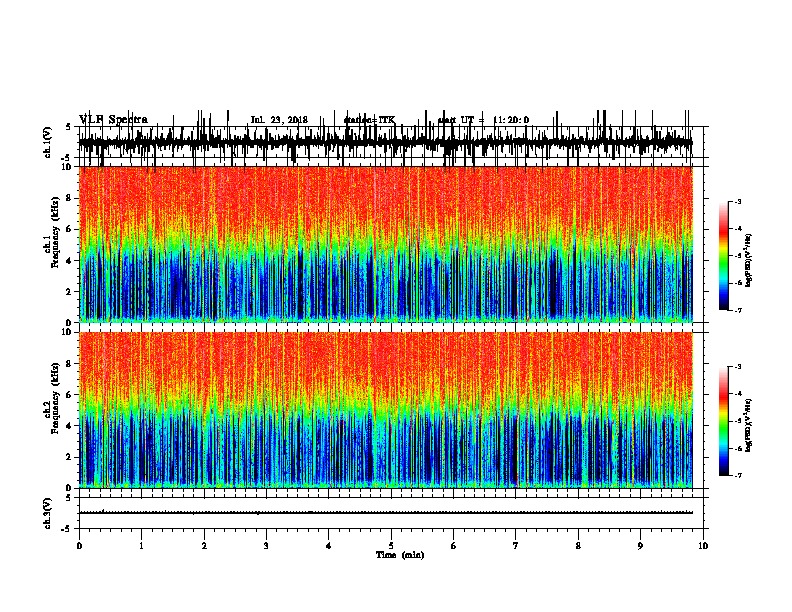
Task: Click time-axis tick label "9"
Action: coord(640,546)
